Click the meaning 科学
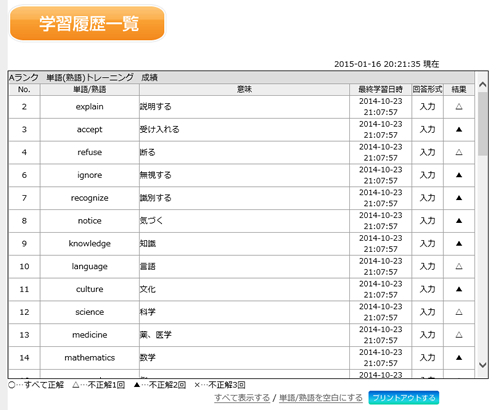The height and width of the screenshot is (410, 500). click(x=148, y=312)
